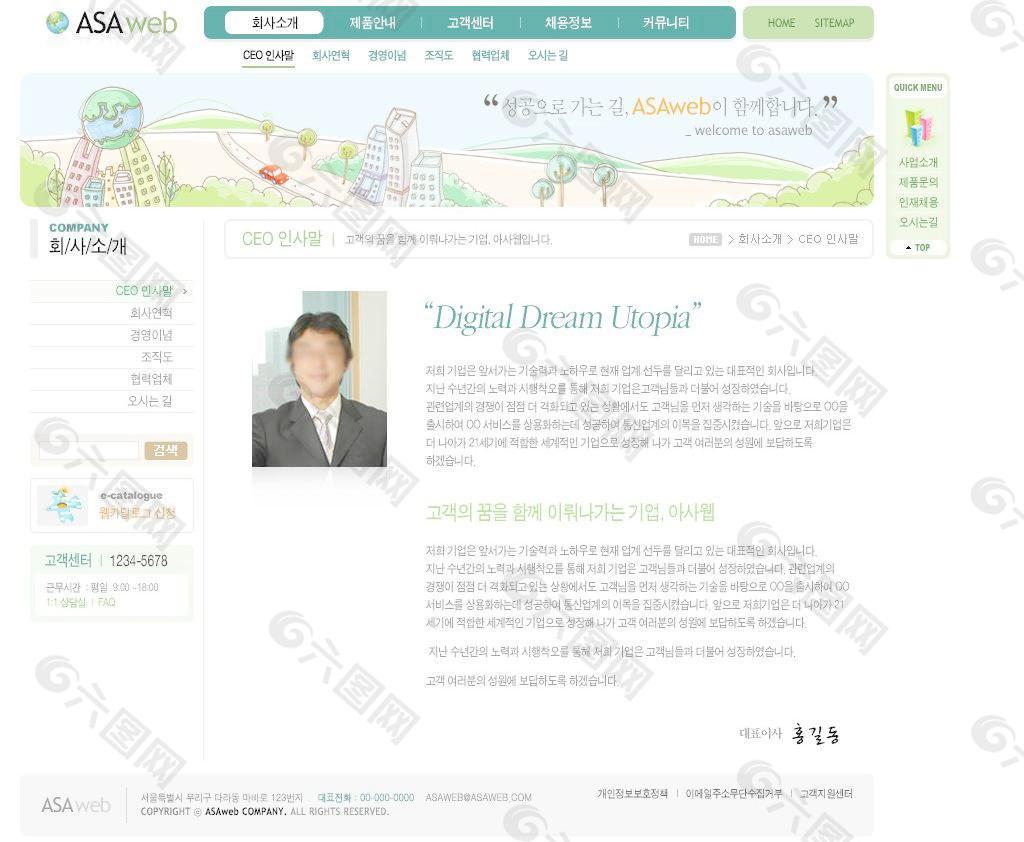Select the 커뮤니티 navigation item
The image size is (1024, 842).
pyautogui.click(x=666, y=23)
